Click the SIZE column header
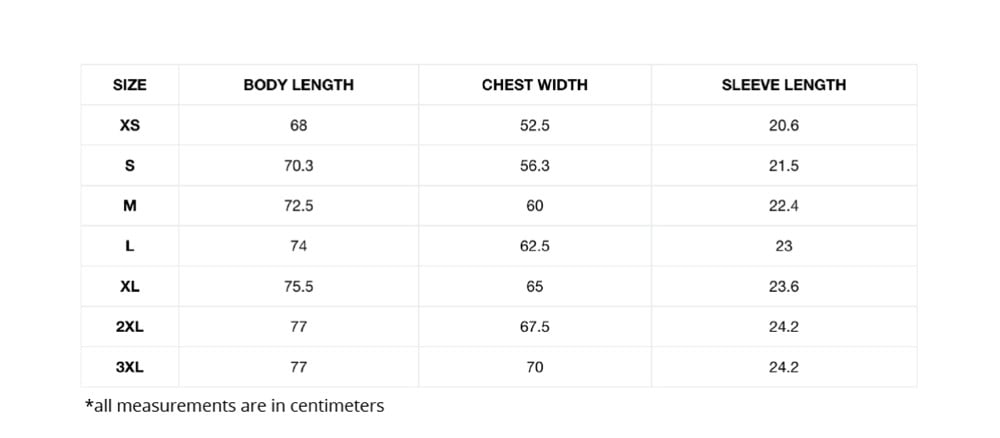Viewport: 1000px width, 438px height. coord(130,85)
